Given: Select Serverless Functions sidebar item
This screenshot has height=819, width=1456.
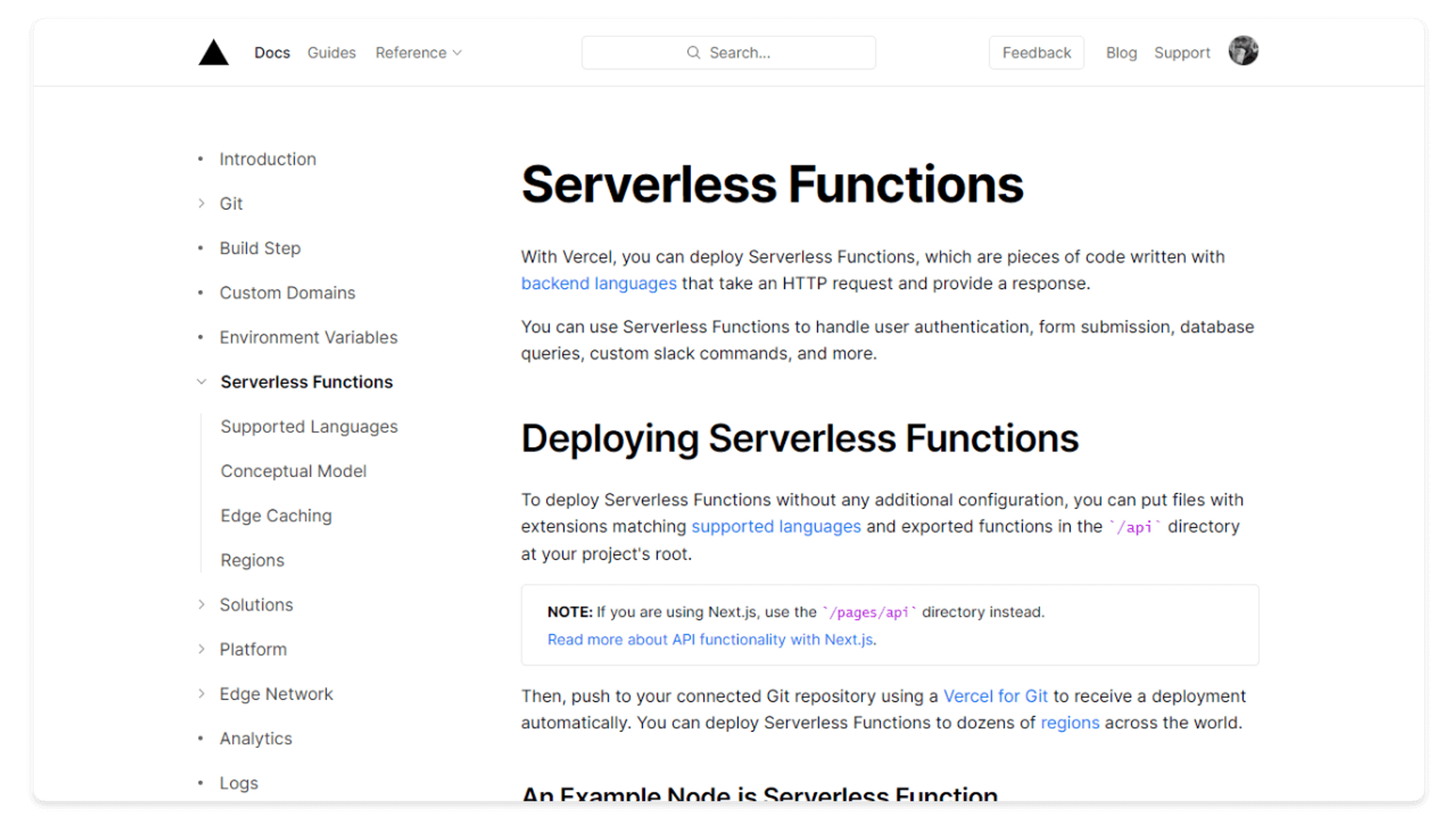Looking at the screenshot, I should (x=306, y=382).
